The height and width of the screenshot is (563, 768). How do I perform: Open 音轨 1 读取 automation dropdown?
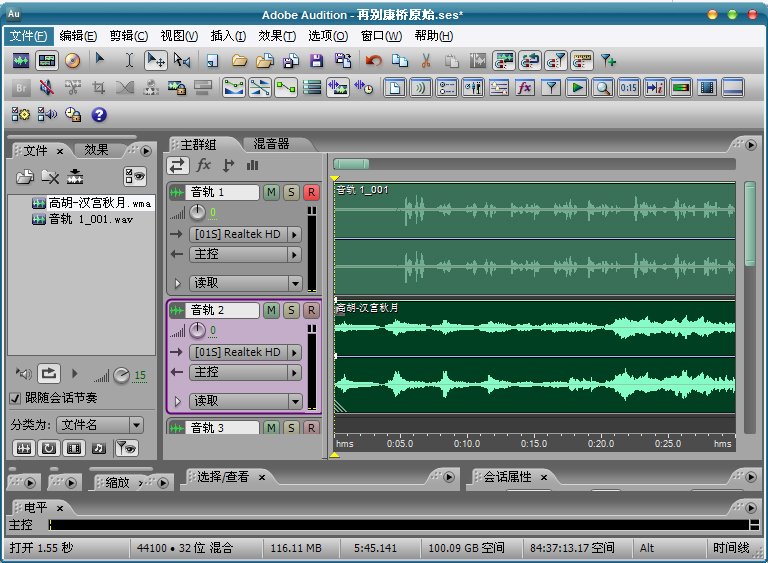245,283
